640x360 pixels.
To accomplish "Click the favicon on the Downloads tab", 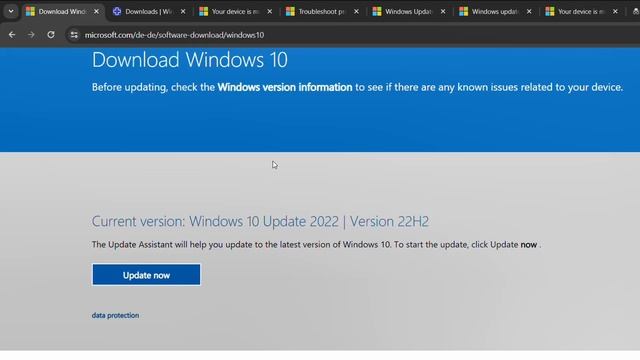I will pos(117,11).
